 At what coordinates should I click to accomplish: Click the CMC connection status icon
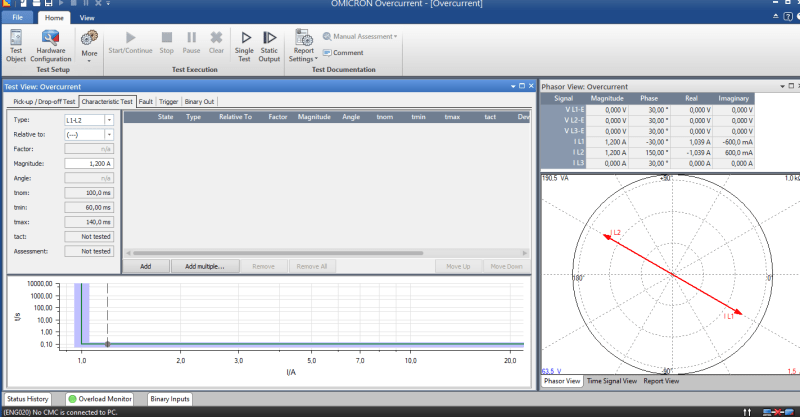pos(778,412)
